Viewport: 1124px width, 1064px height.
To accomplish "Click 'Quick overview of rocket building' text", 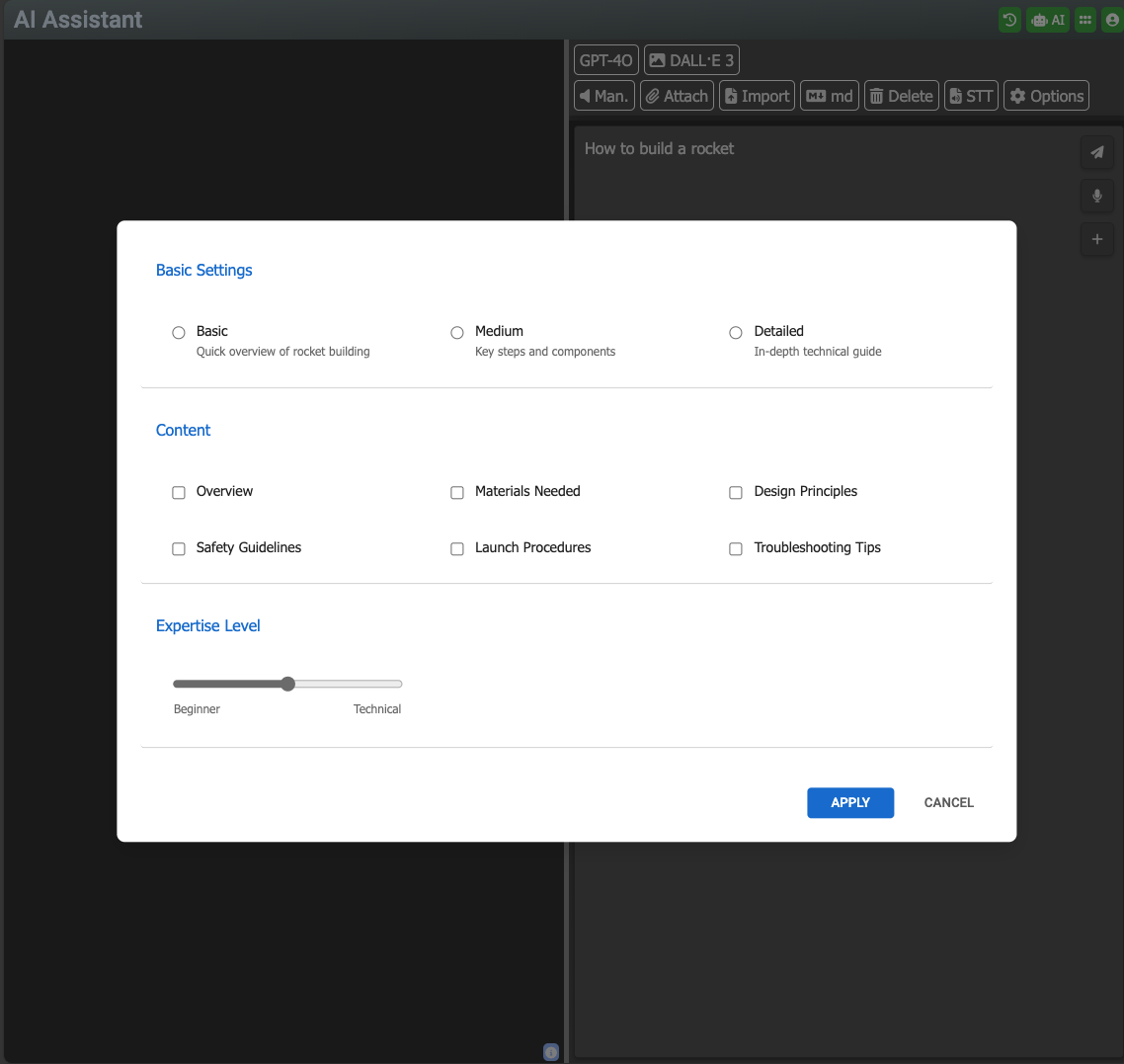I will [x=283, y=352].
